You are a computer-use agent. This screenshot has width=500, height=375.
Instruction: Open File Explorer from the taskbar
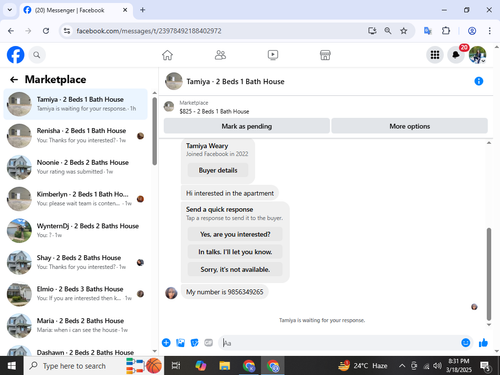click(x=225, y=366)
